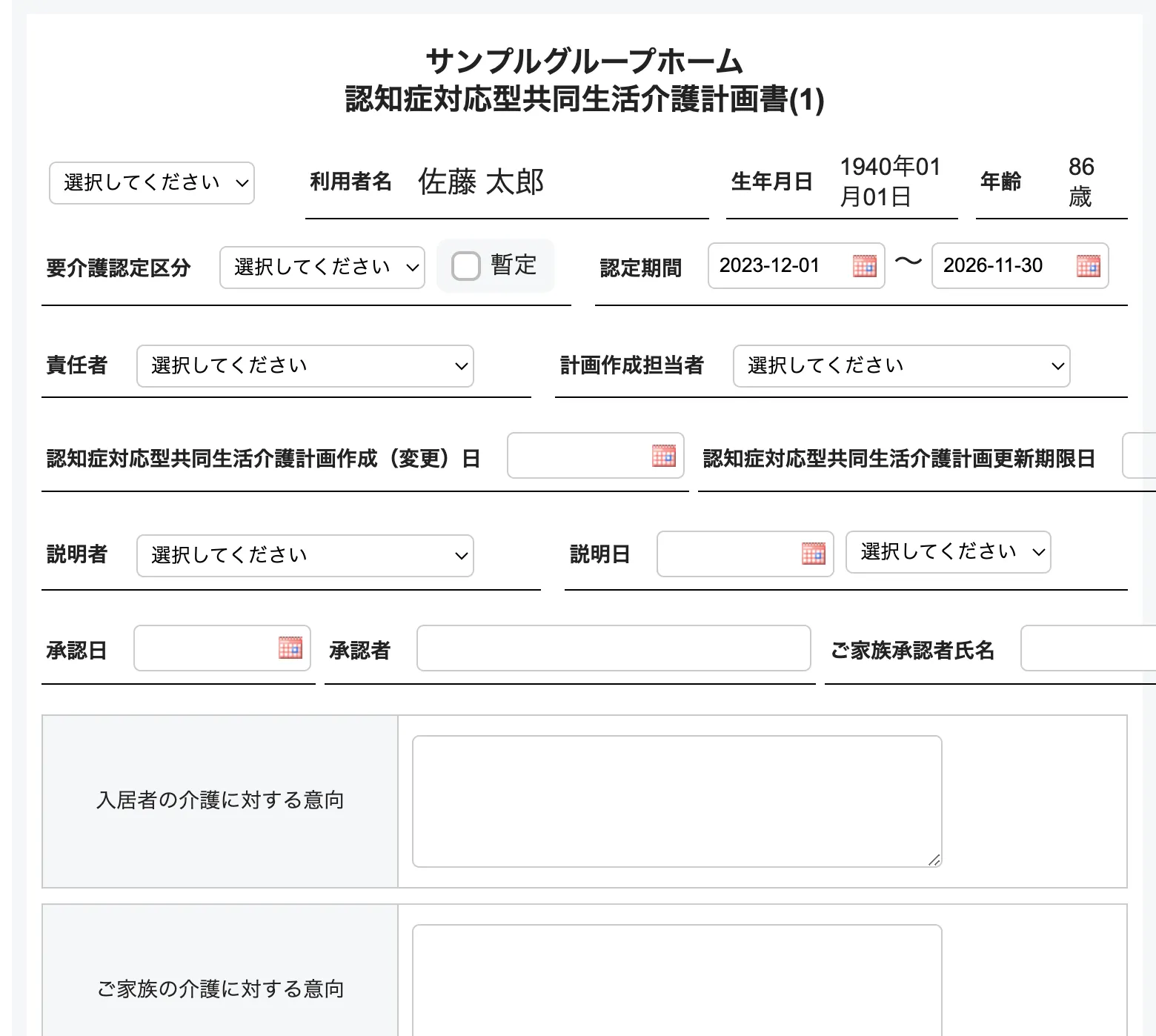Screen dimensions: 1156x1036
Task: Focus the 計画作成（変更）日 date field
Action: coord(596,456)
